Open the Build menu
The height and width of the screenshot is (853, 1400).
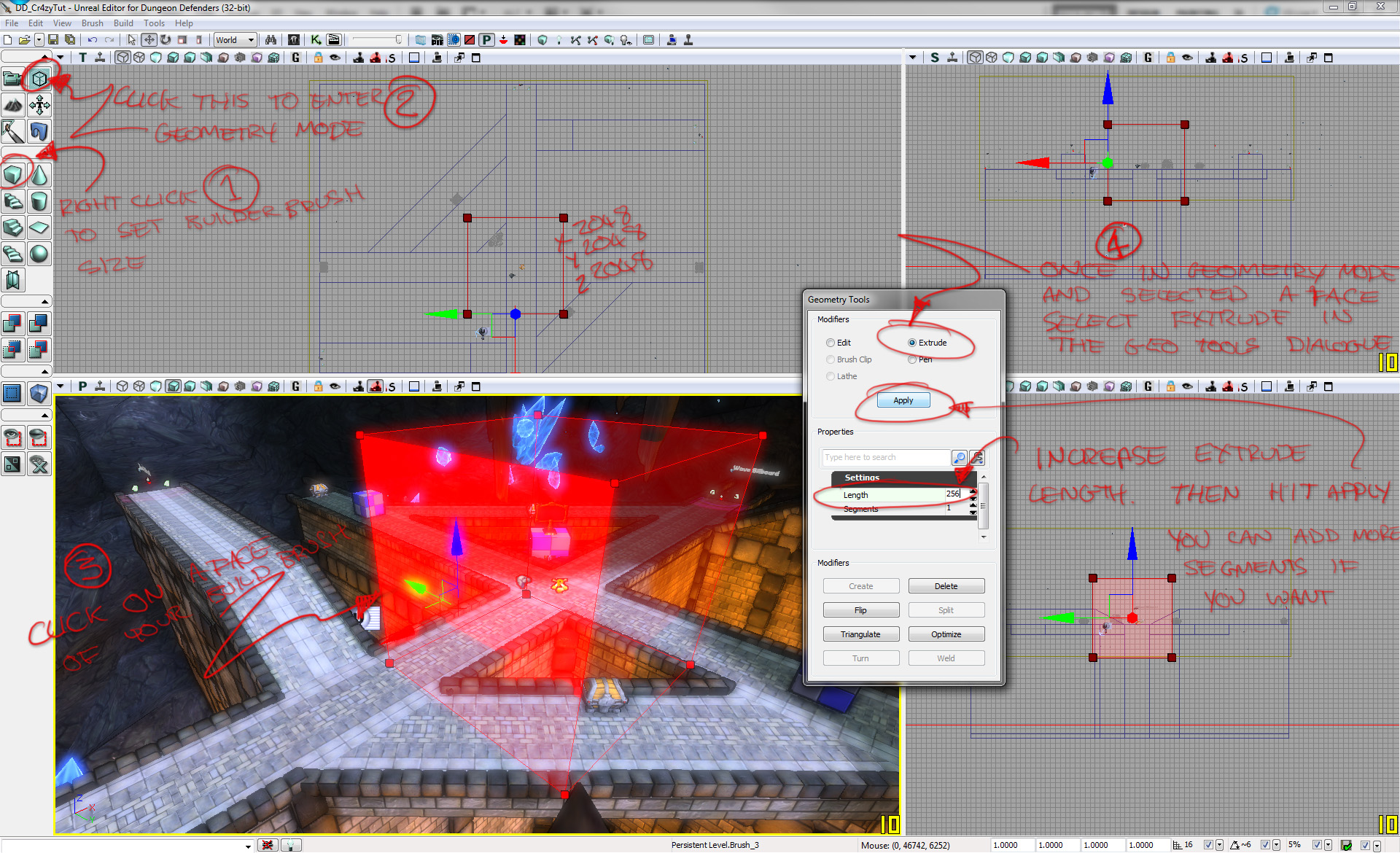[x=123, y=23]
